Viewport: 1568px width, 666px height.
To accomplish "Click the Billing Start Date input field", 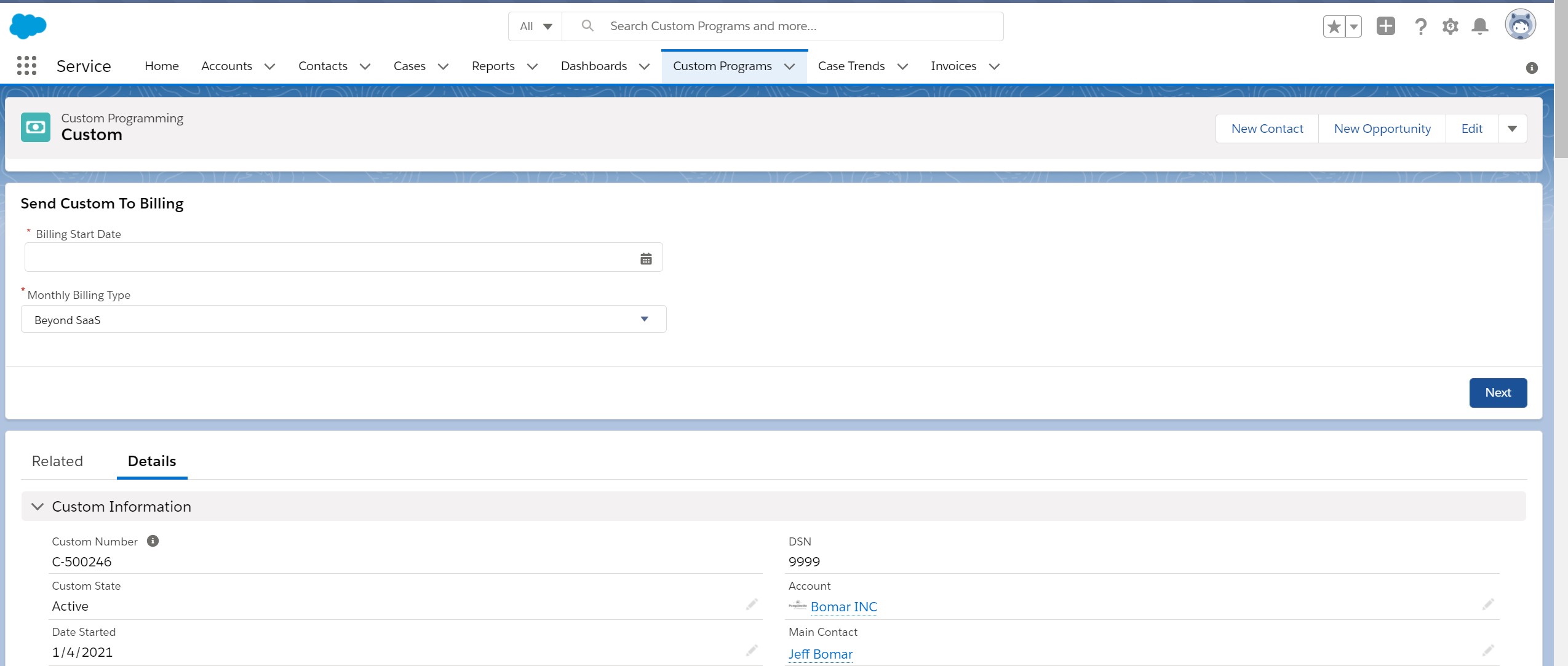I will [x=329, y=258].
